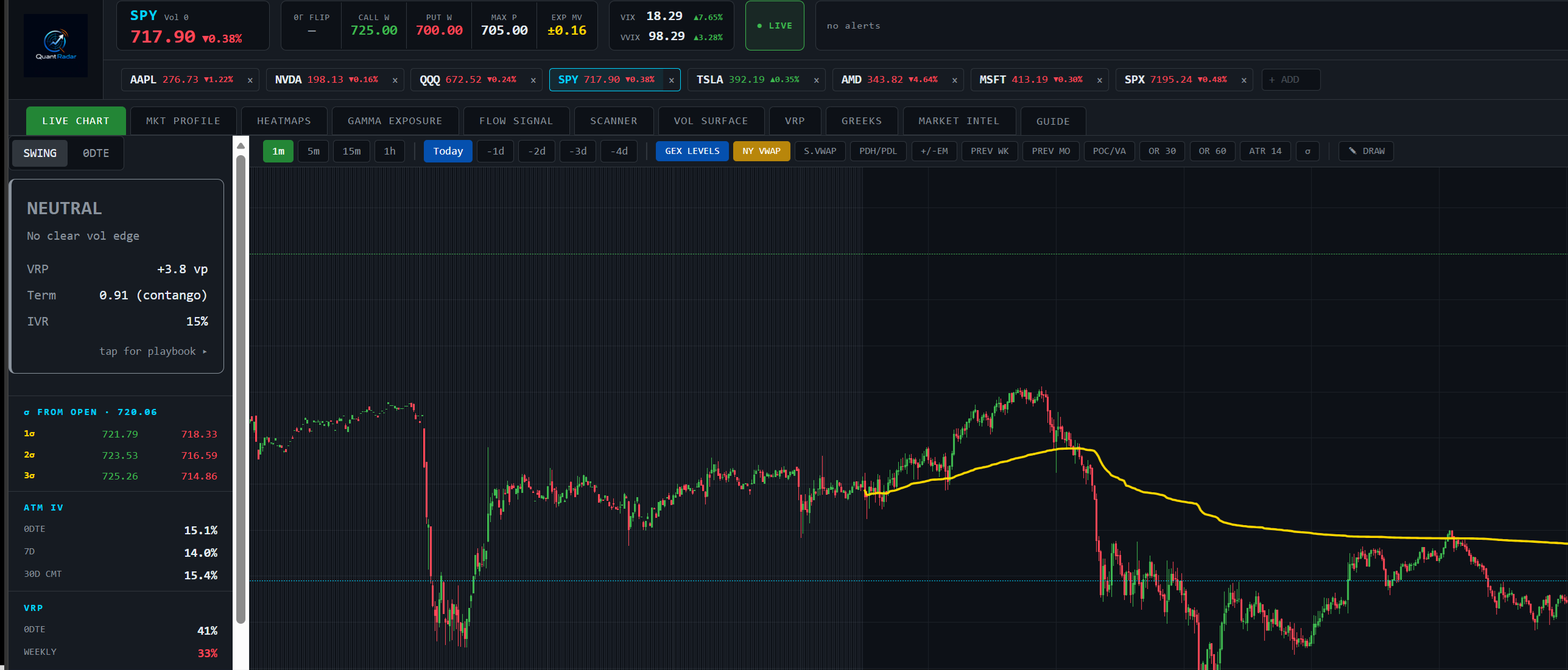Open the FLOW SIGNAL tab
Screen dimensions: 1568x670
[516, 121]
